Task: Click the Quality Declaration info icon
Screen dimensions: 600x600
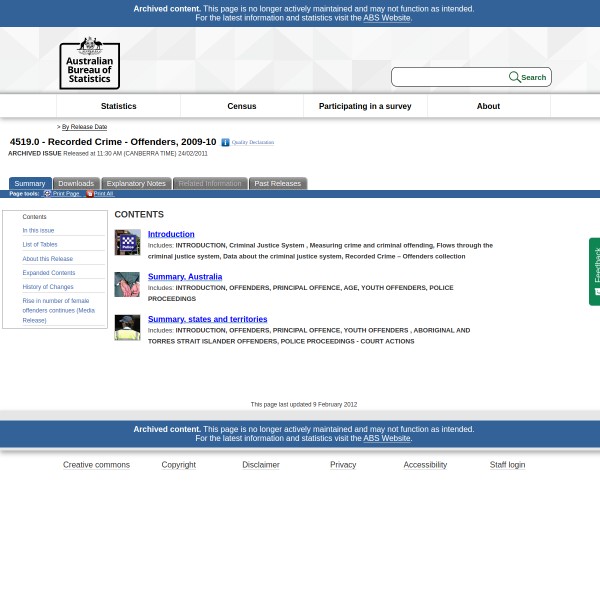Action: (x=225, y=143)
